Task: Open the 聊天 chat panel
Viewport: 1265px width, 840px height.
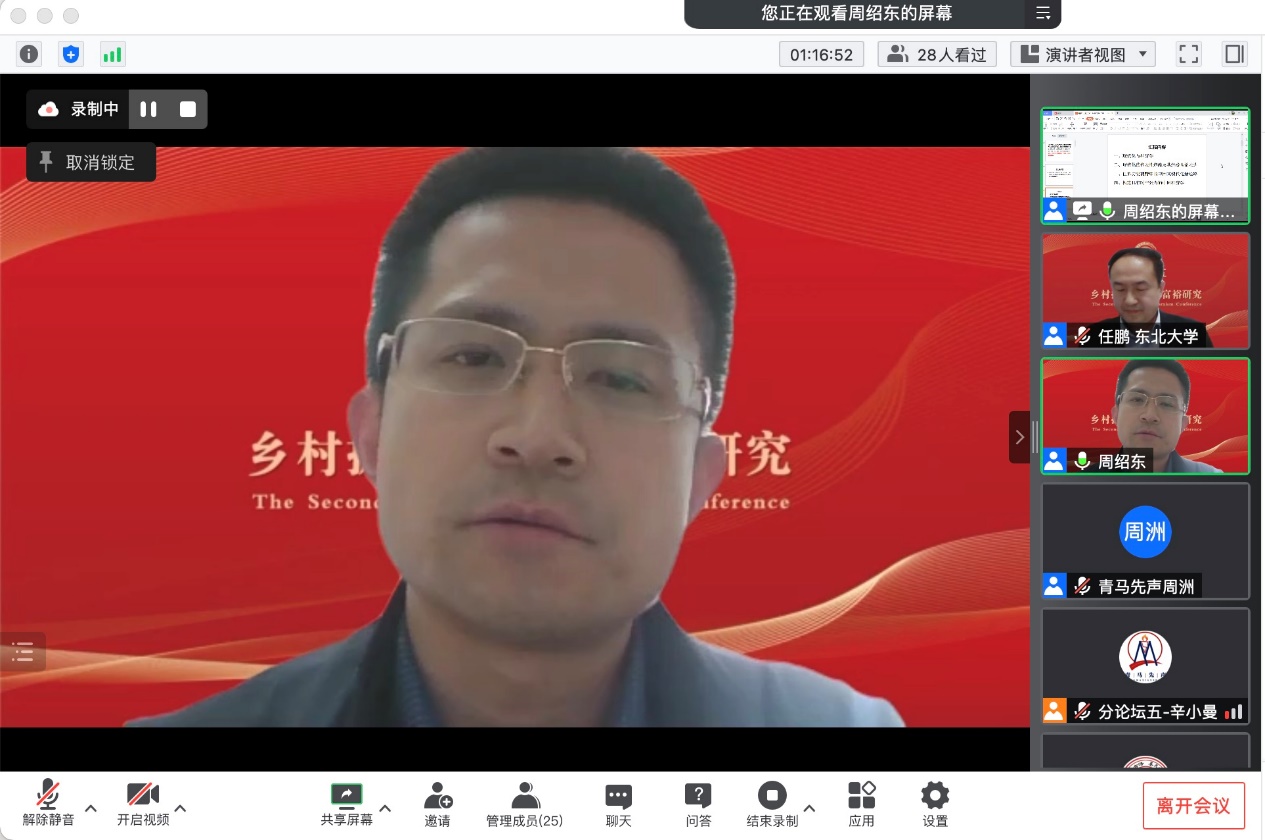Action: 618,804
